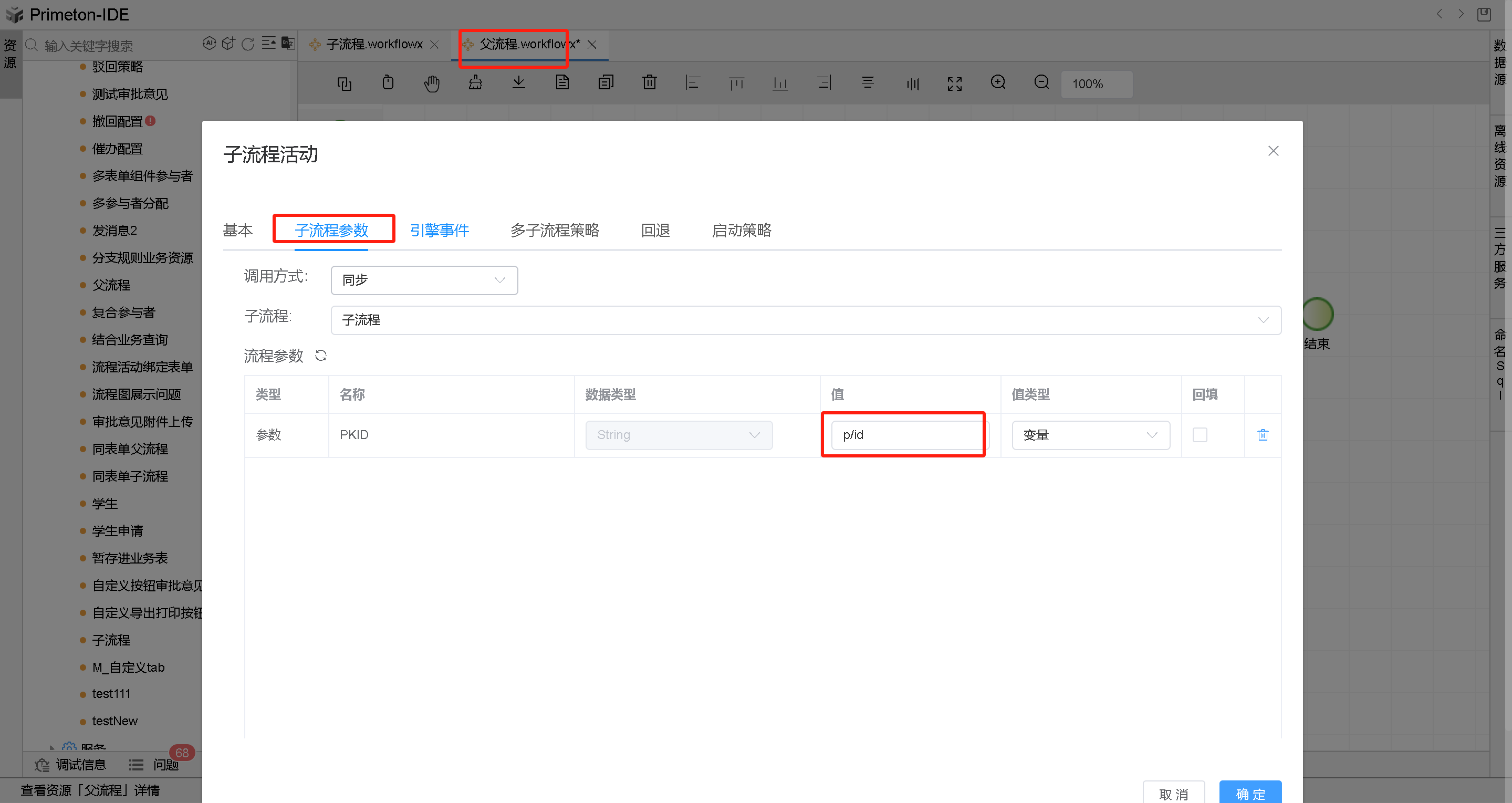Click the download arrow toolbar icon

(518, 83)
